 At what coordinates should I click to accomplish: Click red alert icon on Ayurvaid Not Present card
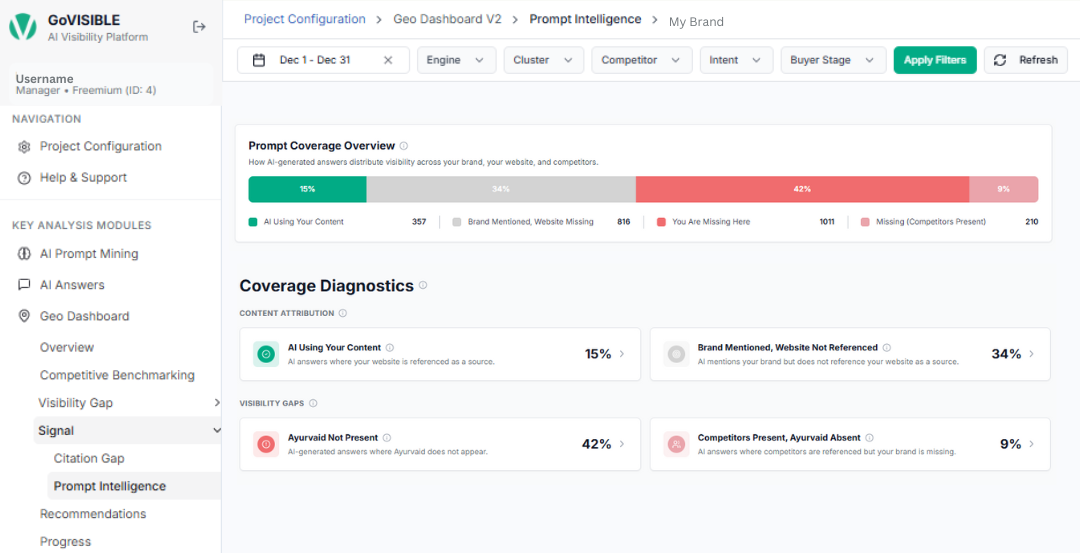[266, 444]
